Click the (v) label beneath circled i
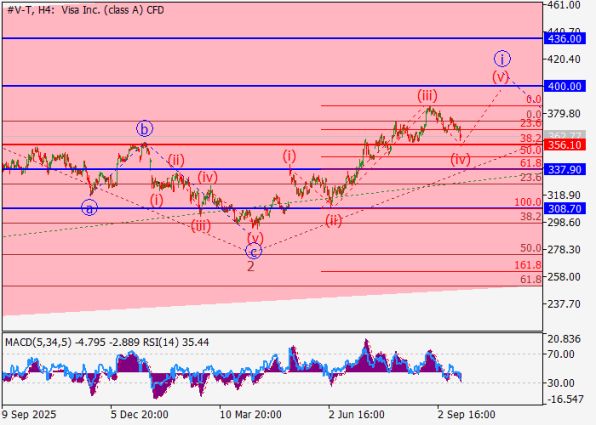 point(500,77)
